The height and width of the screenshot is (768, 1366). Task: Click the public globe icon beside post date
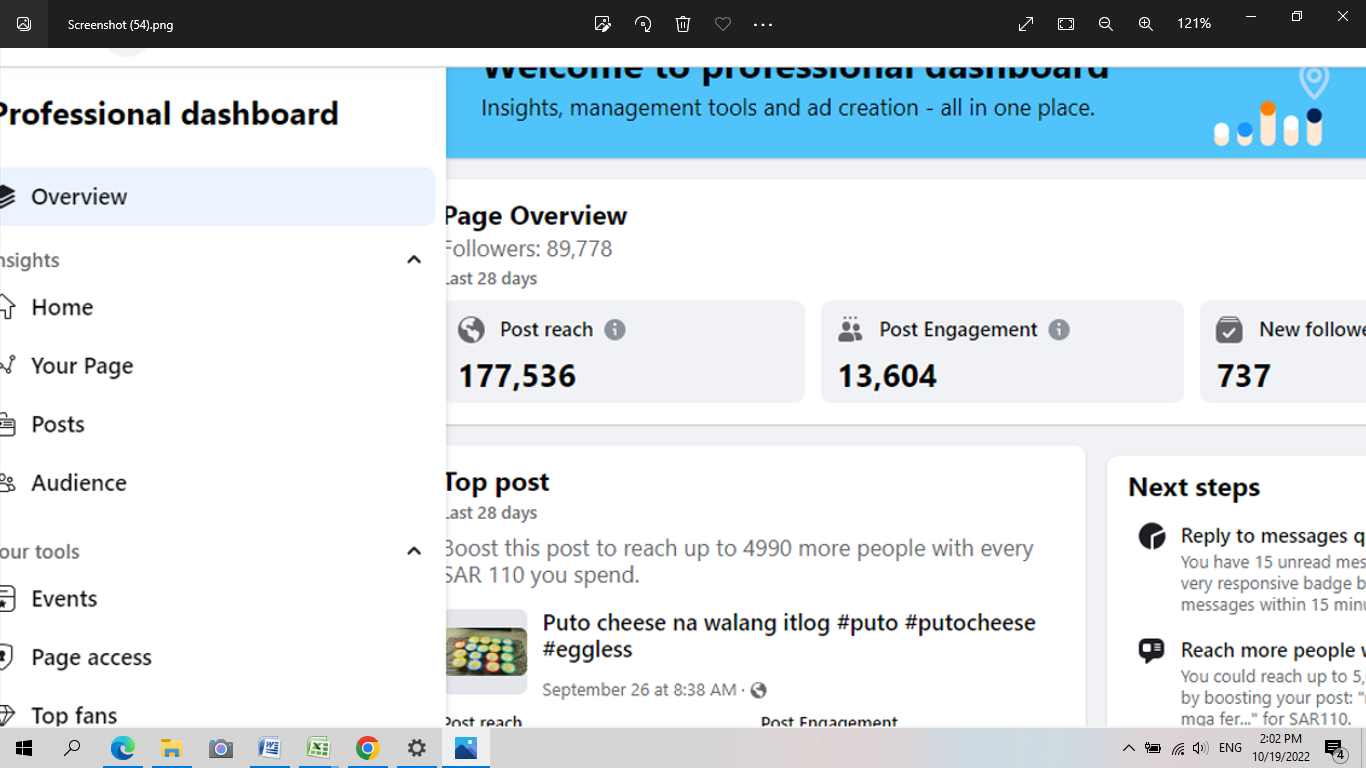[x=759, y=690]
